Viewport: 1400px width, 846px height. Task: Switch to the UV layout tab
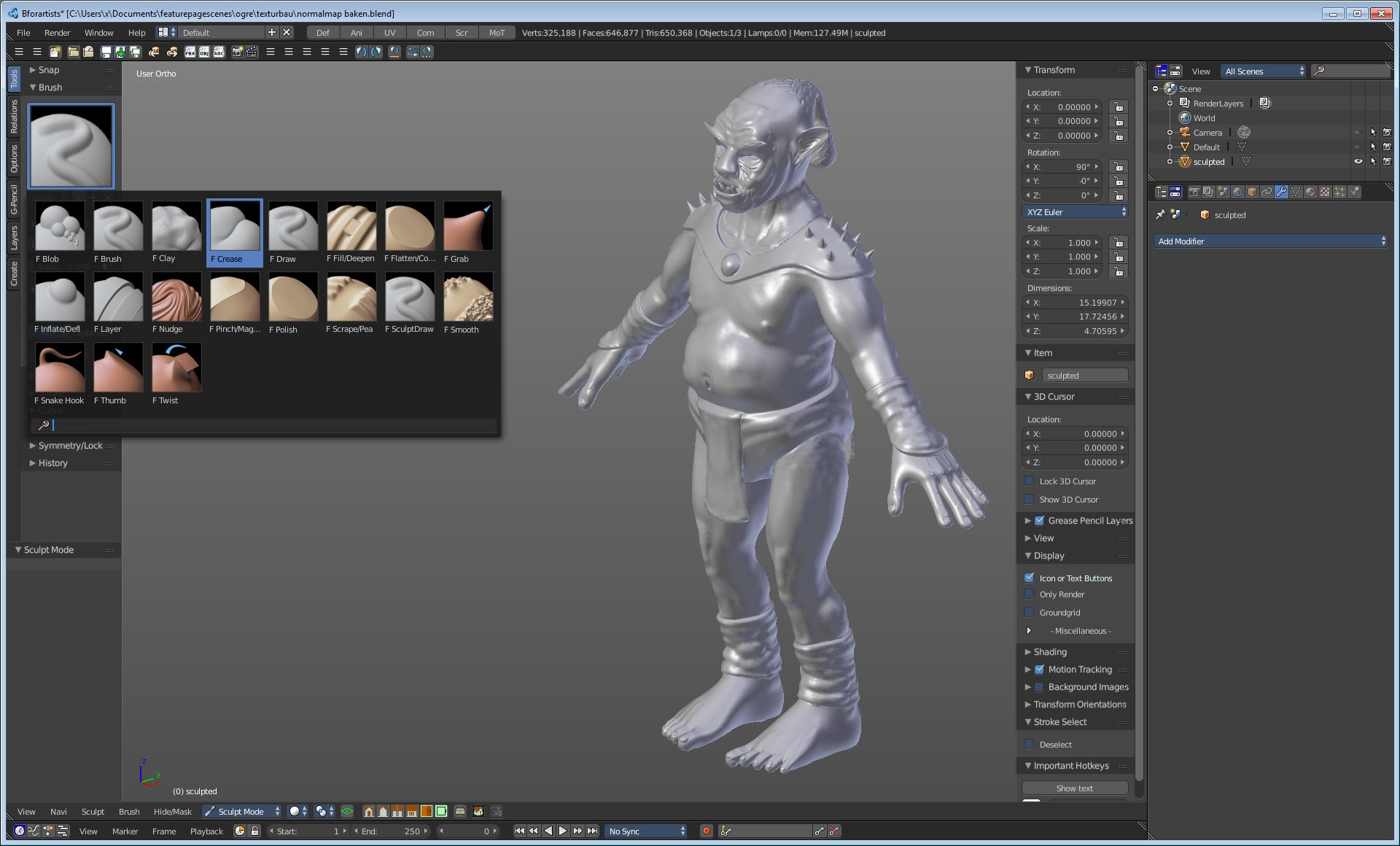pos(389,33)
